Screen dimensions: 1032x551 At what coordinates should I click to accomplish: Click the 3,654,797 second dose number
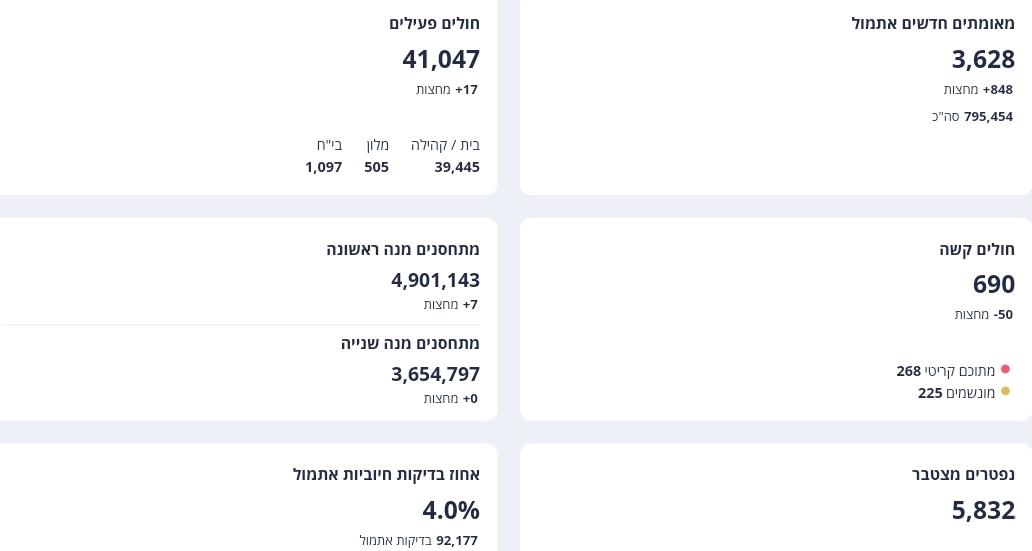click(x=435, y=374)
